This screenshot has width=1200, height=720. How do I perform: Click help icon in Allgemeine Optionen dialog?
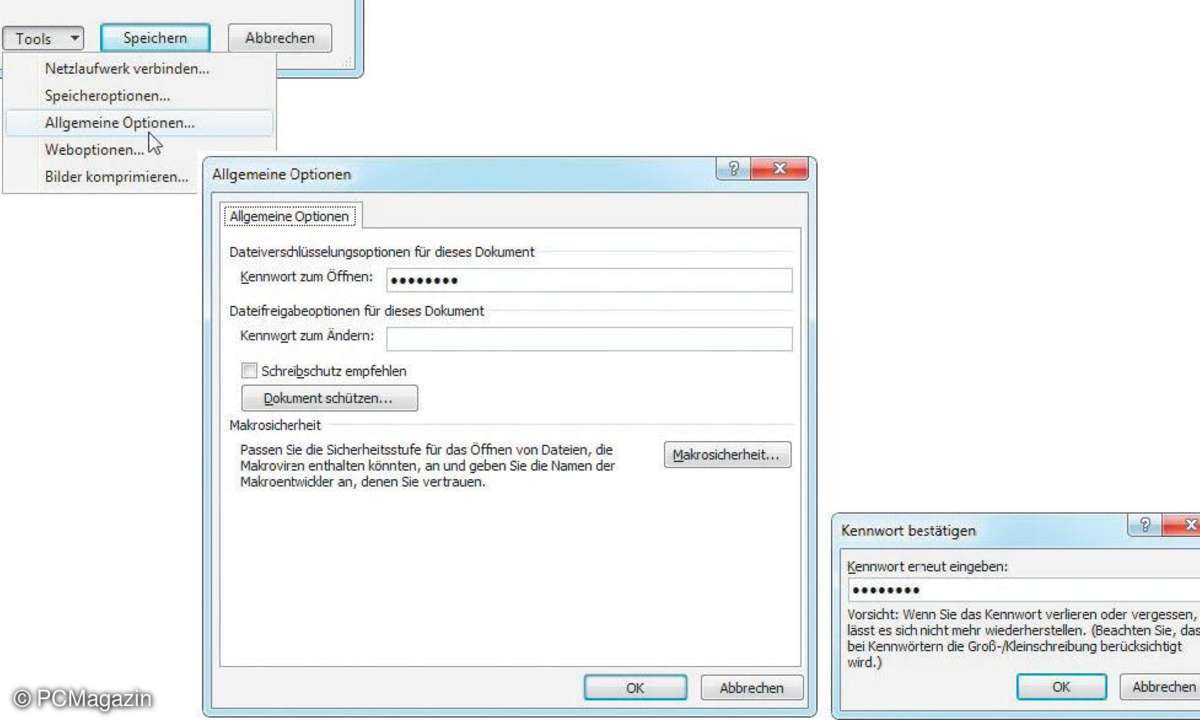click(732, 170)
